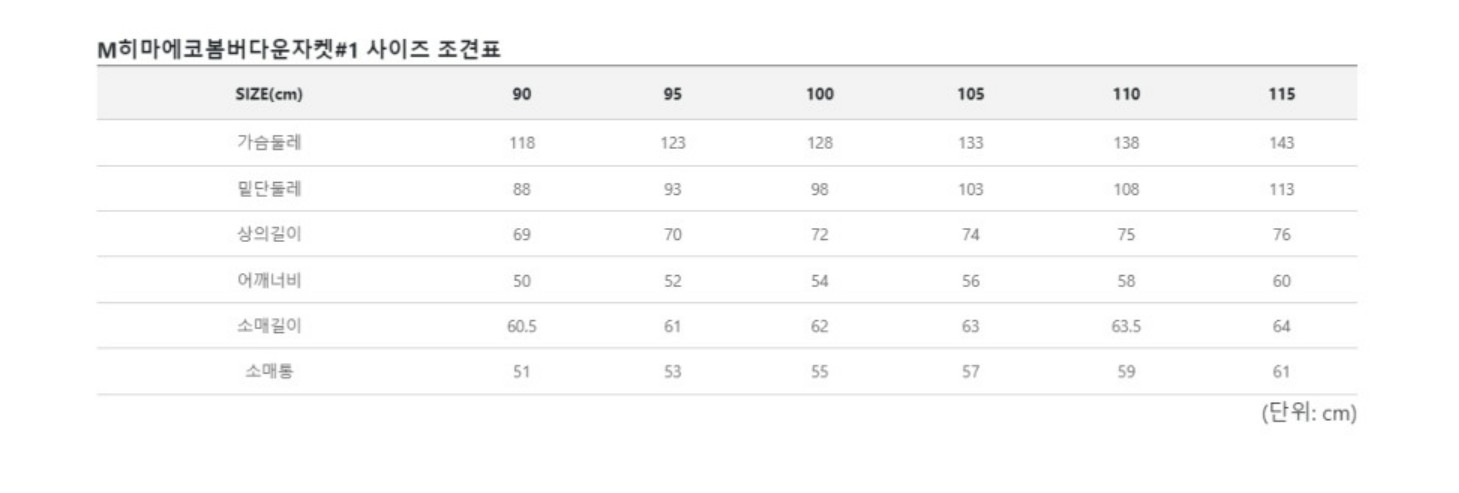Click the hem value 103 cell
Image resolution: width=1459 pixels, height=493 pixels.
(970, 189)
